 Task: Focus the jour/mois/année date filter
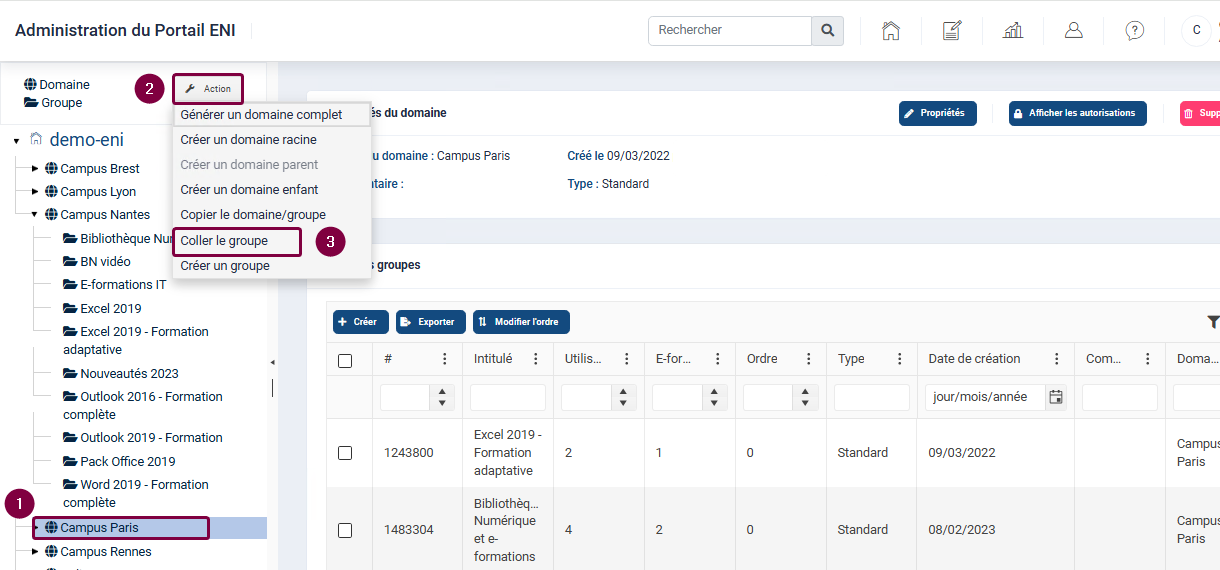coord(985,397)
